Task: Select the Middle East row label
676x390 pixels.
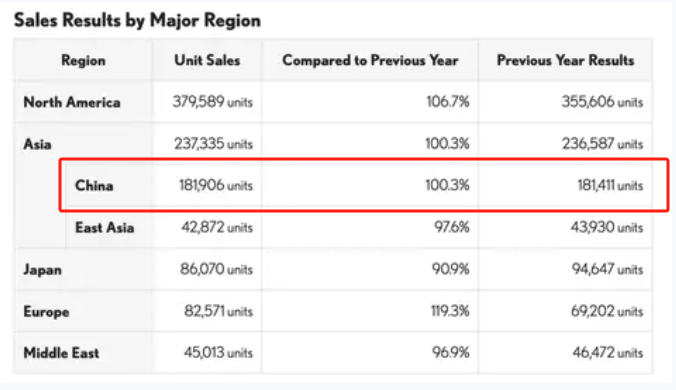Action: [x=61, y=353]
